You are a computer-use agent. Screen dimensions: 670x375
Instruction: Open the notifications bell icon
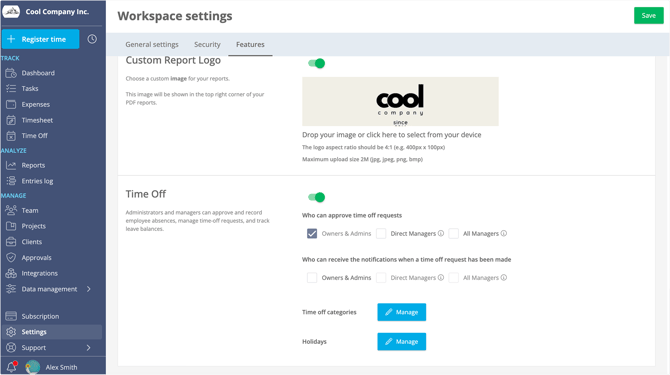12,366
